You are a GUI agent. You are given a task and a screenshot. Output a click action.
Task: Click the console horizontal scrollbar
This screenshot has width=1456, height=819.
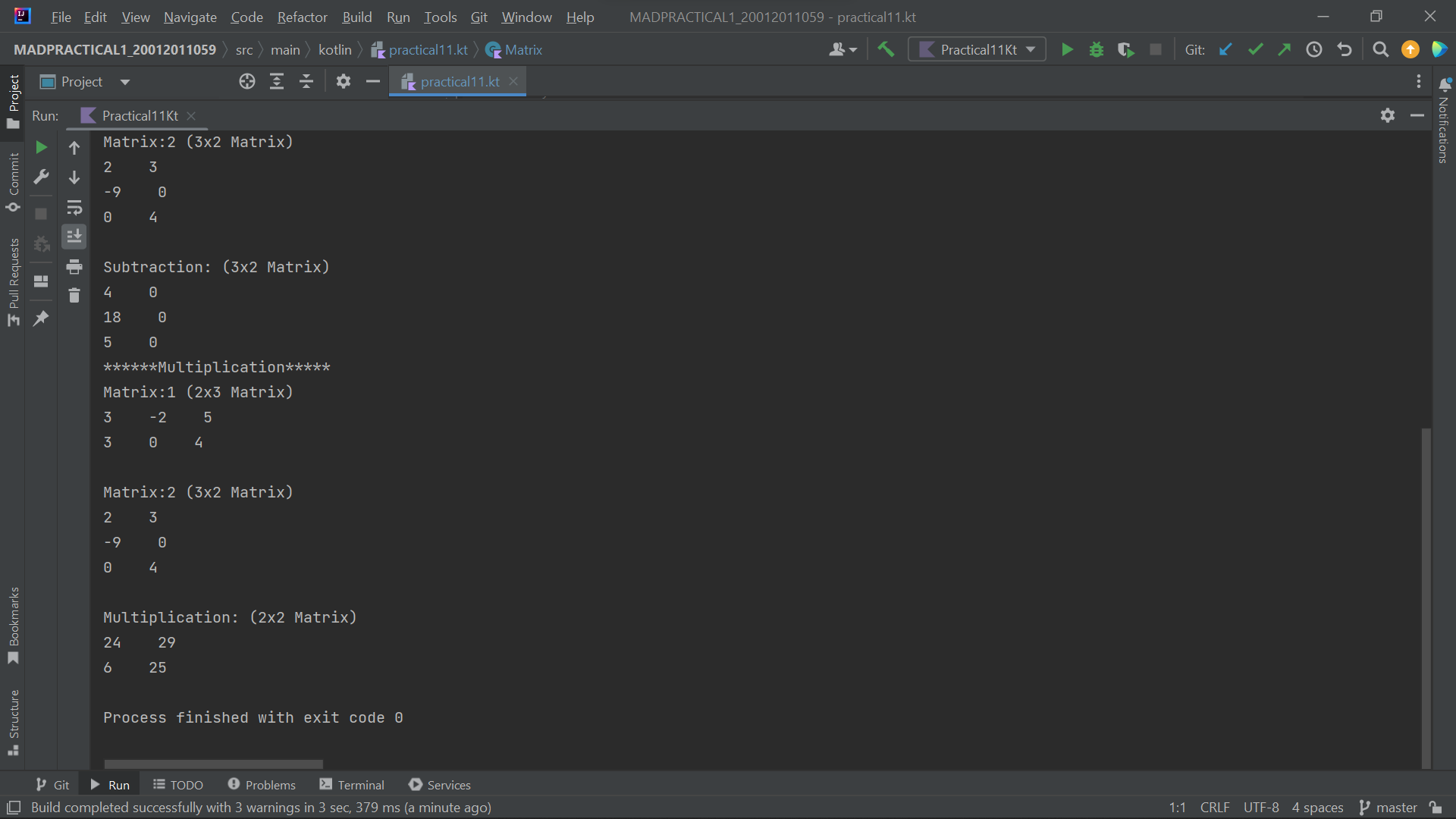coord(214,764)
